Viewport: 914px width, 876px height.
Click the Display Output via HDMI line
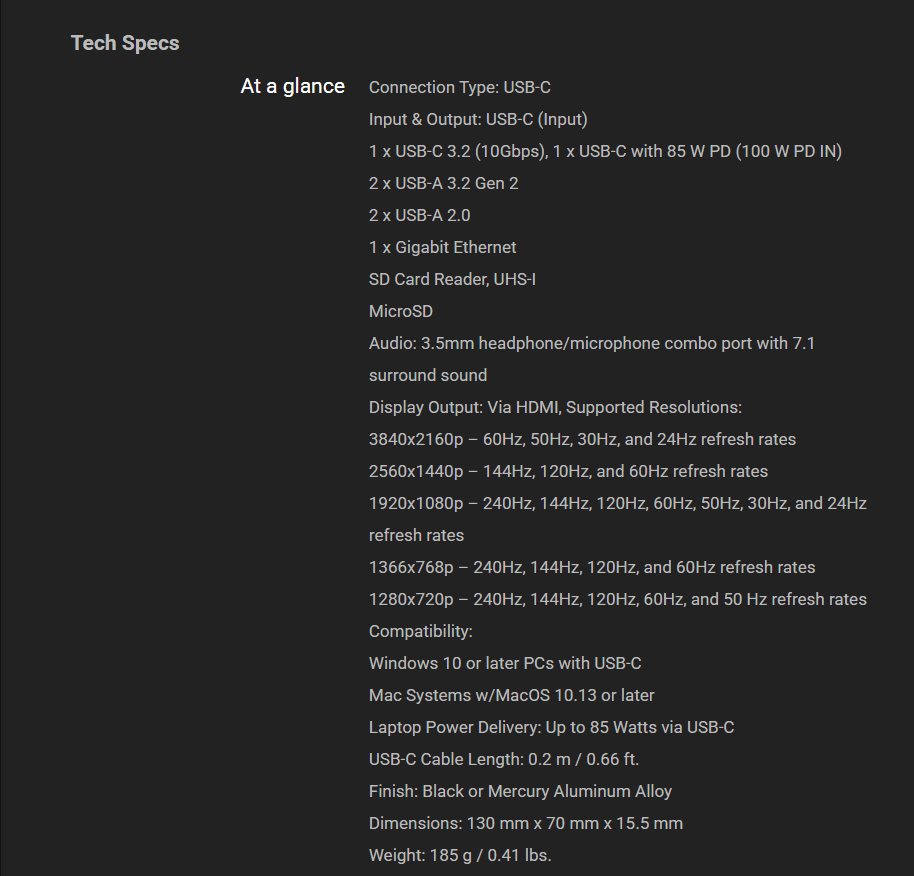[555, 408]
